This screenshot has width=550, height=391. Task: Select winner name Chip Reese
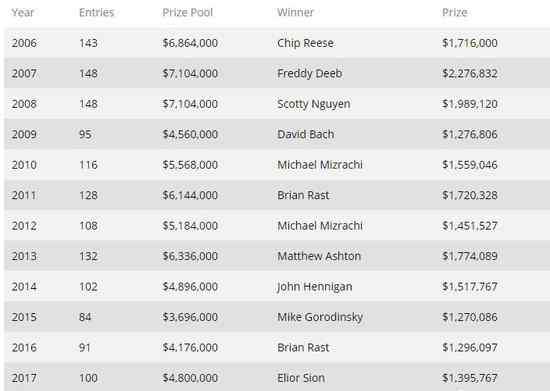(x=305, y=43)
